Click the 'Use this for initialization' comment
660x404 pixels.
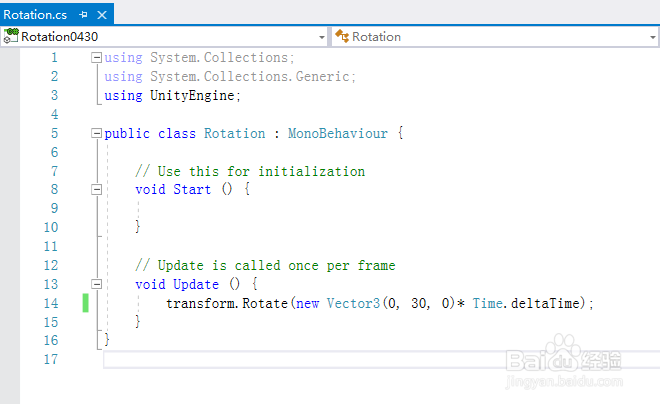[x=250, y=172]
